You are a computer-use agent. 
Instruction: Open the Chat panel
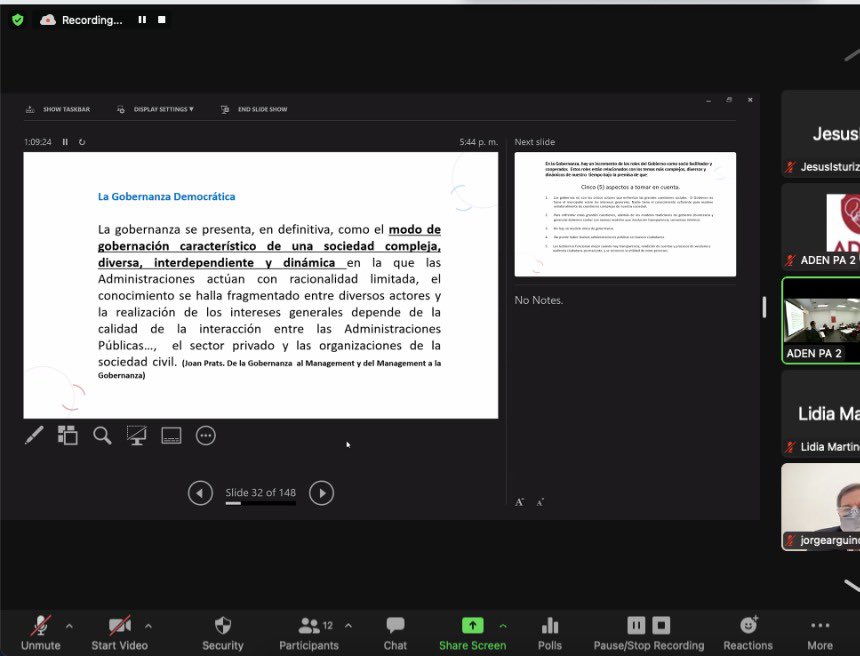tap(395, 633)
